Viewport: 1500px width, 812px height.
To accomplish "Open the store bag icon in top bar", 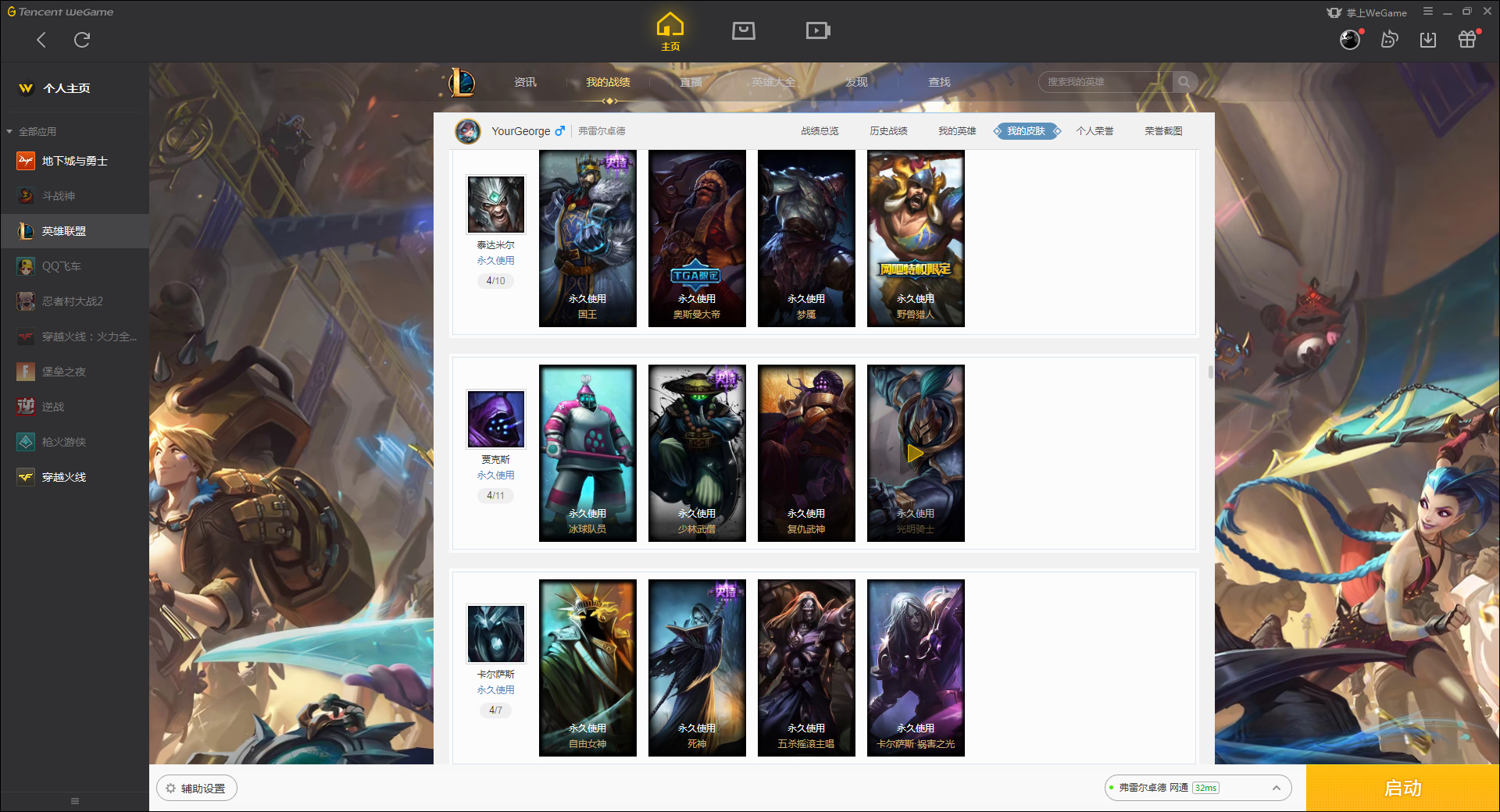I will tap(744, 30).
